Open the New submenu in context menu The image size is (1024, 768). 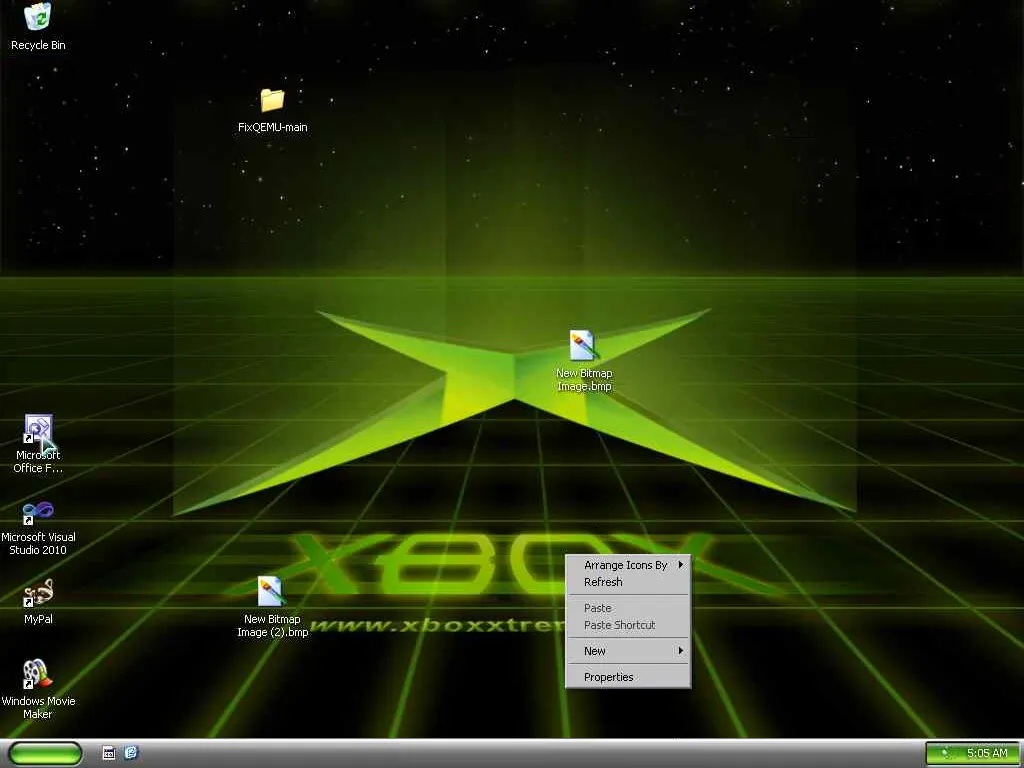click(x=628, y=651)
